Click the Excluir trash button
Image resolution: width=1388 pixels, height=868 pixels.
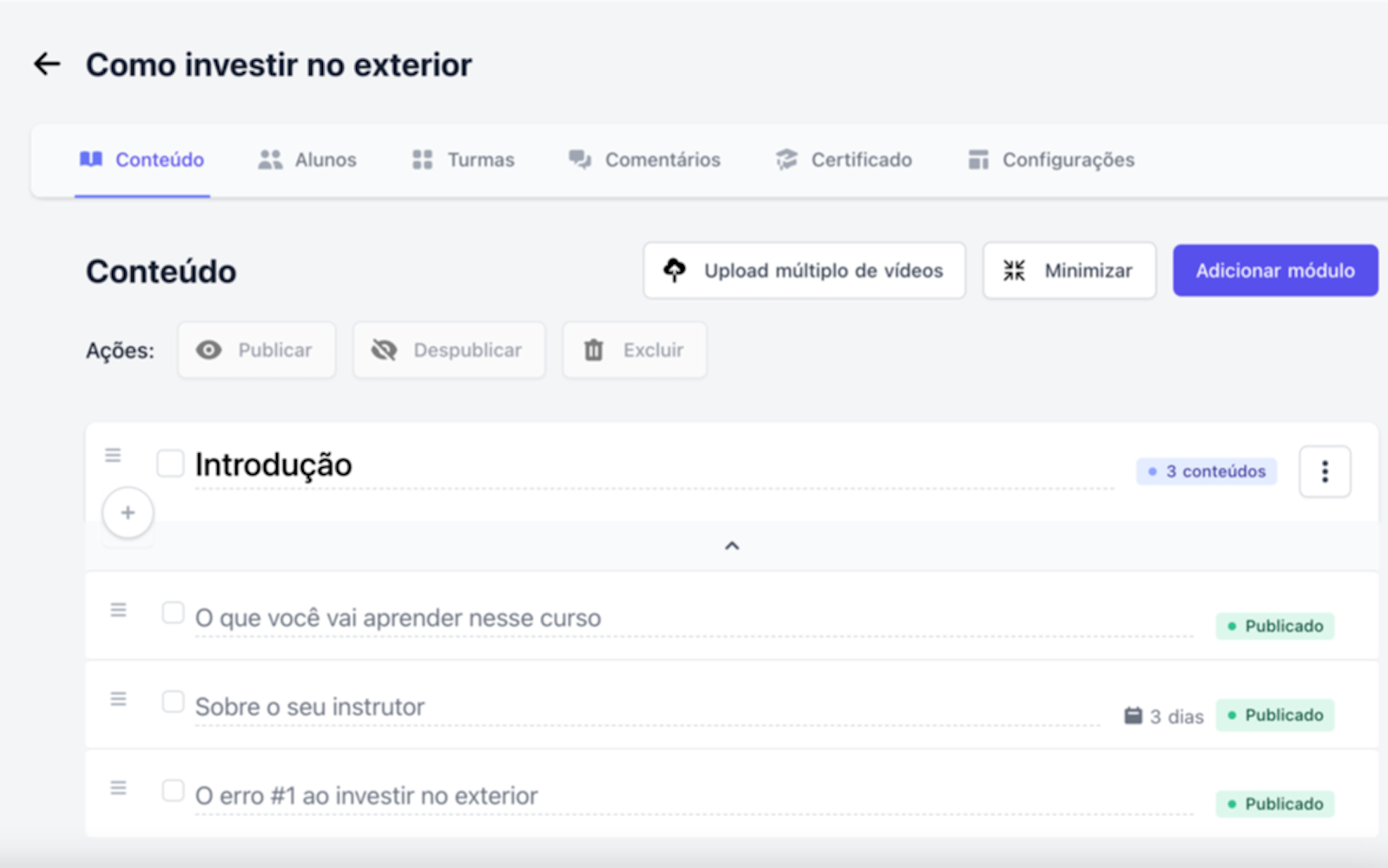point(635,350)
